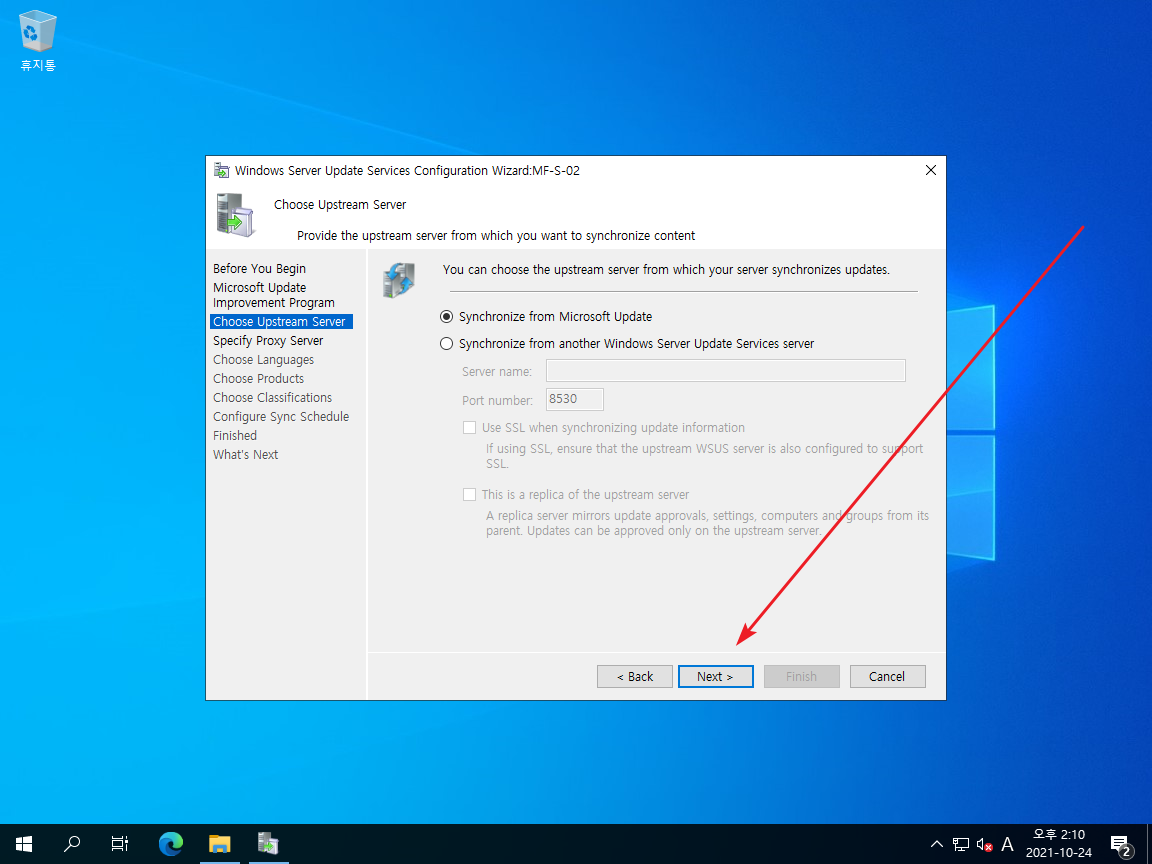Open network status tray icon
Viewport: 1152px width, 864px height.
pyautogui.click(x=960, y=844)
